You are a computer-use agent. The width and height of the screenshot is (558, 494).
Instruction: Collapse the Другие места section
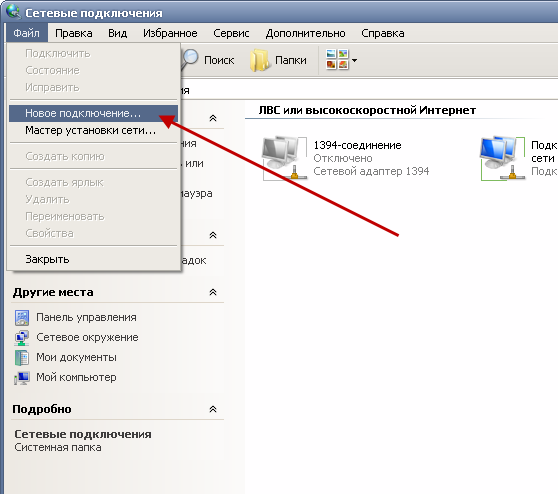pyautogui.click(x=213, y=292)
